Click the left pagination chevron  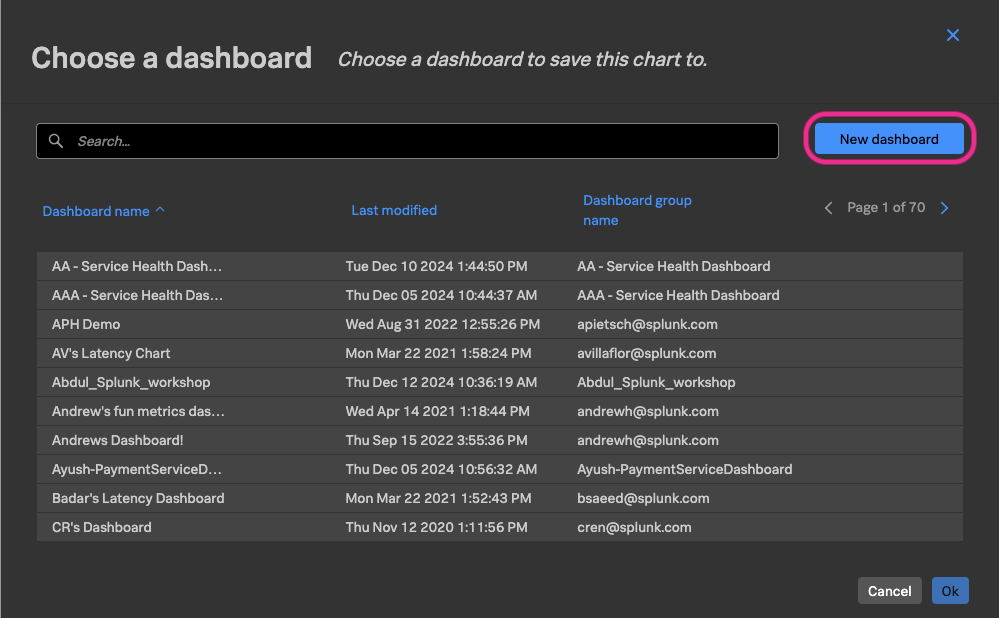click(828, 207)
